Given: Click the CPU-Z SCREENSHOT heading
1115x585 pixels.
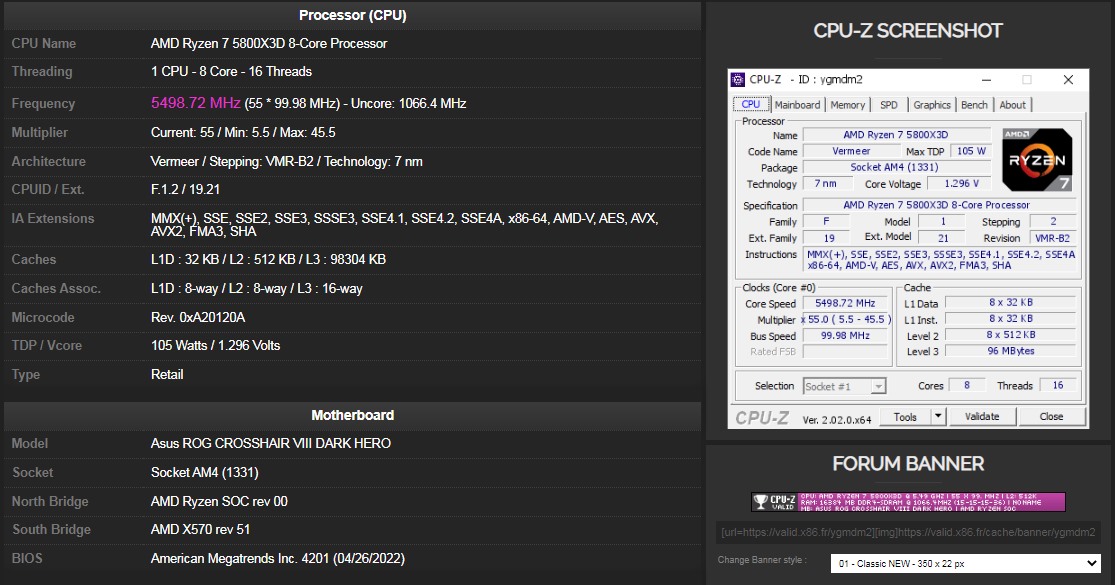Looking at the screenshot, I should point(908,31).
